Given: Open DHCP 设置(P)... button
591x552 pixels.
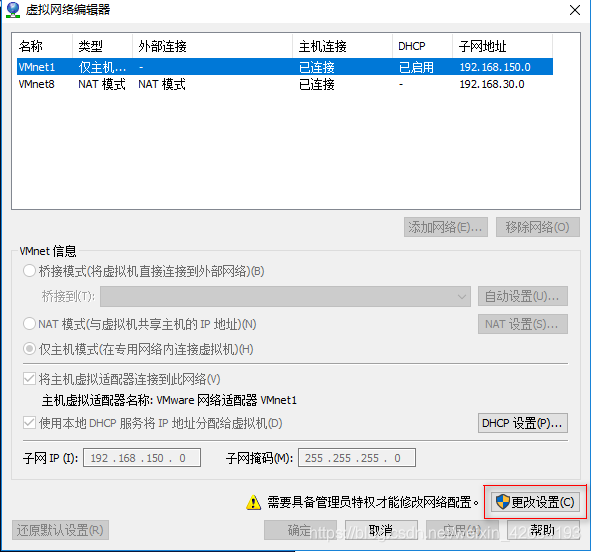Looking at the screenshot, I should 523,423.
